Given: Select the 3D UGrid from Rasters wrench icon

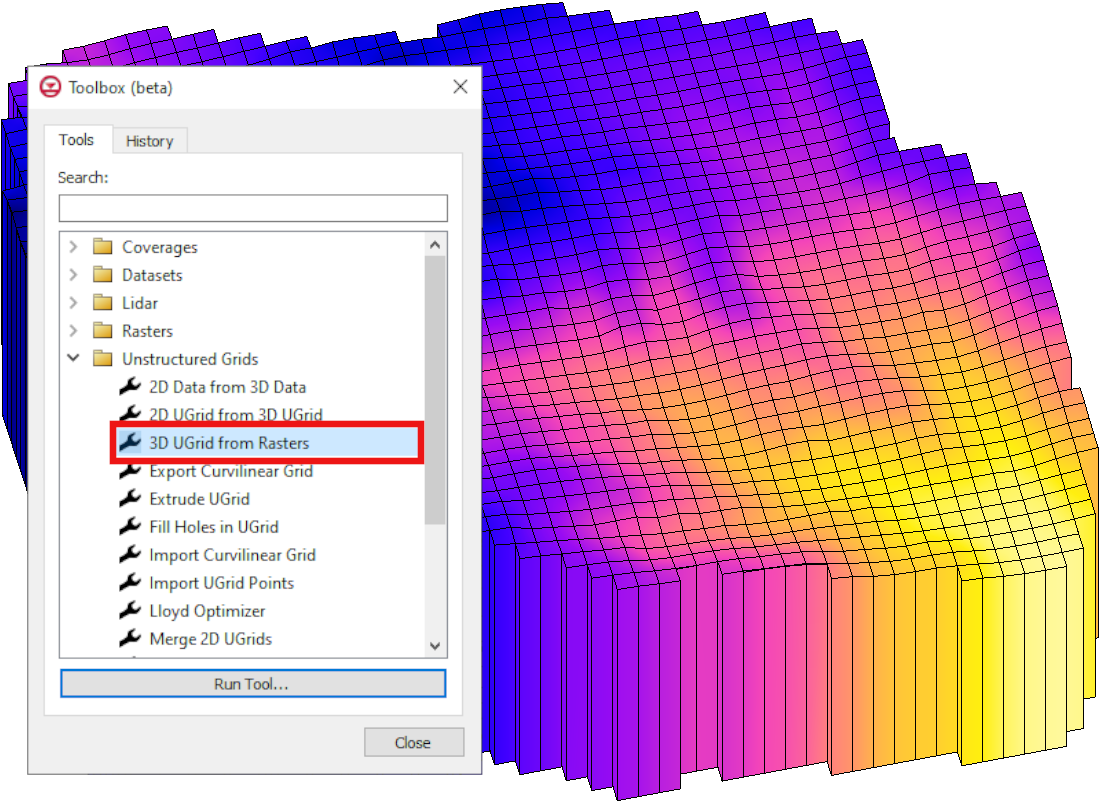Looking at the screenshot, I should coord(128,443).
